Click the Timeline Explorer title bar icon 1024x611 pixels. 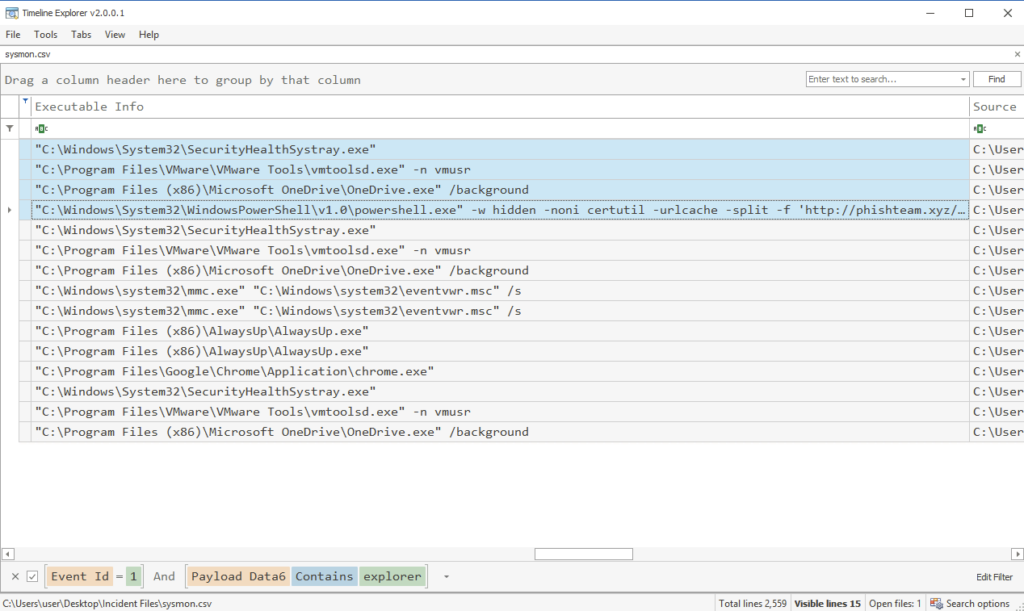click(12, 13)
